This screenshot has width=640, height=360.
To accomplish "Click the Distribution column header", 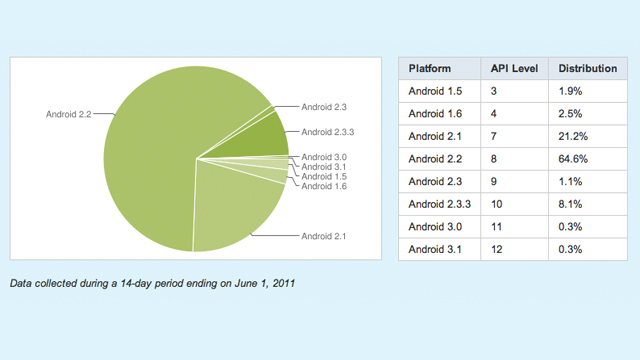I will click(588, 69).
